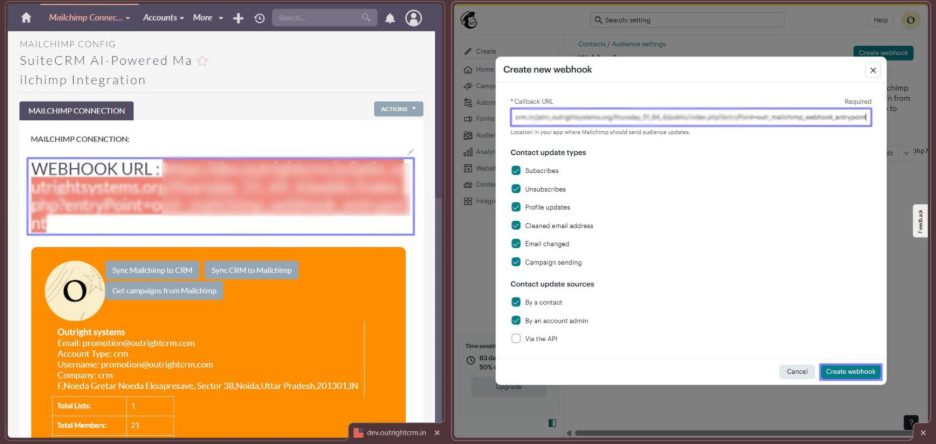Click Sync CRM to Mailchimp
Screen dimensions: 936x444
(251, 270)
